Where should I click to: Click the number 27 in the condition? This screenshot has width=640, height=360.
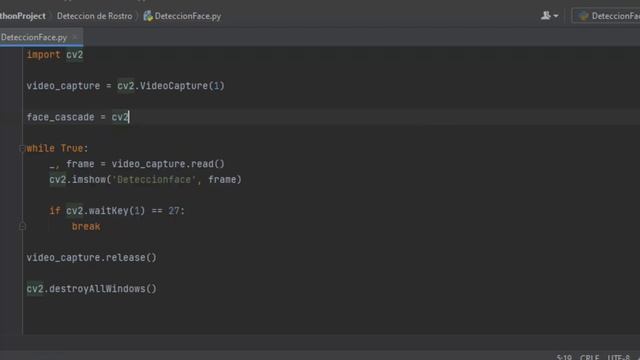(x=174, y=211)
